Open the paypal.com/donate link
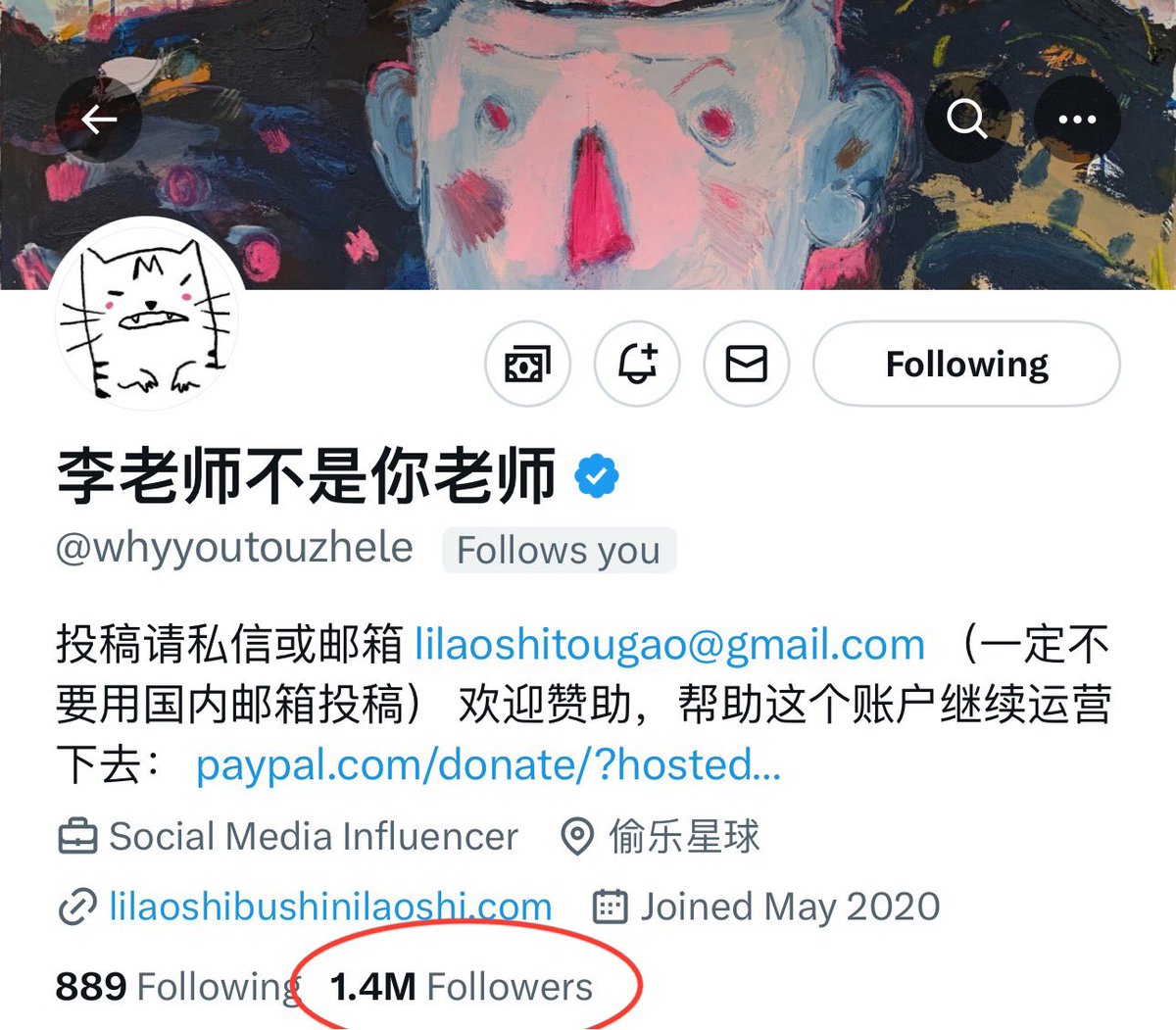Viewport: 1176px width, 1030px height. pos(488,765)
